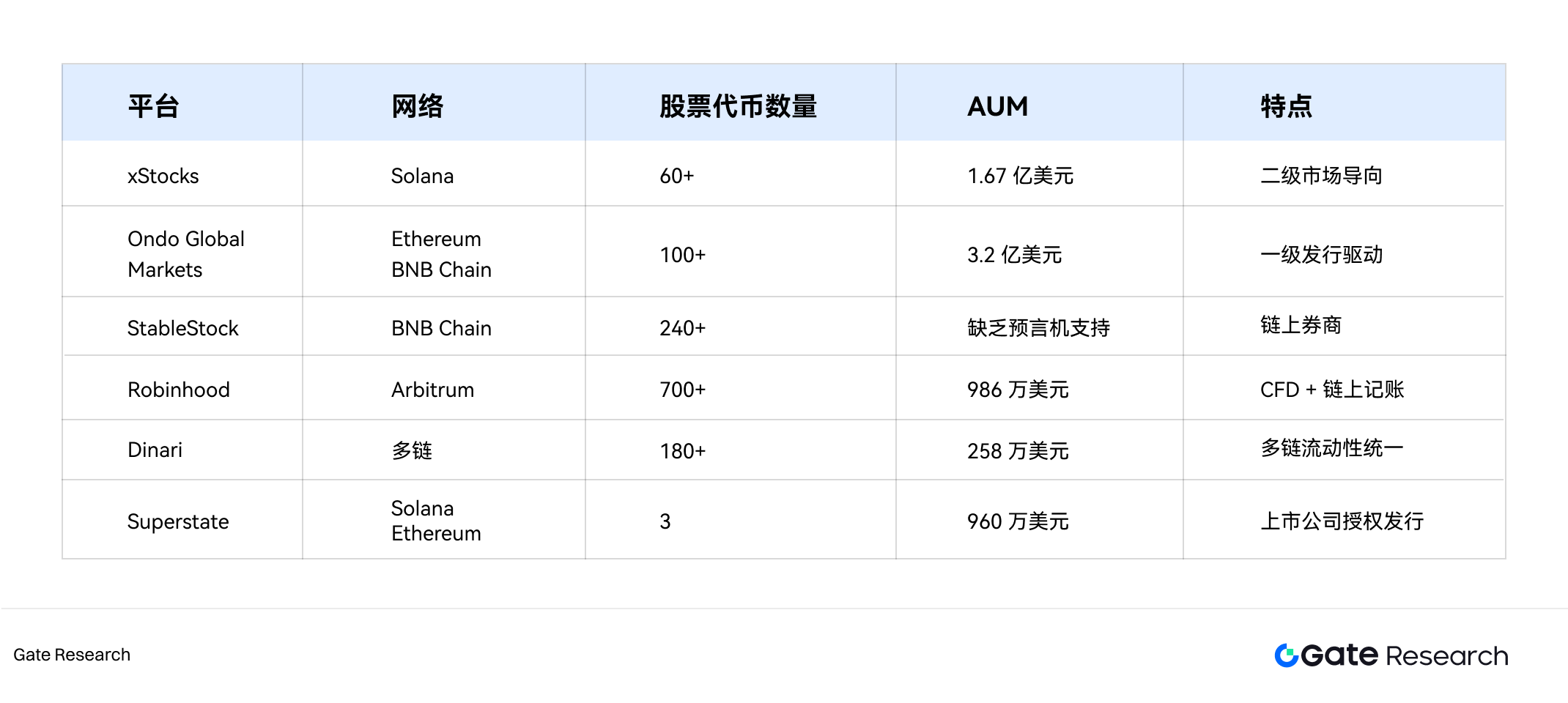Click the 股票代币数量 column header
Screen dimensions: 1568x703
tap(738, 106)
